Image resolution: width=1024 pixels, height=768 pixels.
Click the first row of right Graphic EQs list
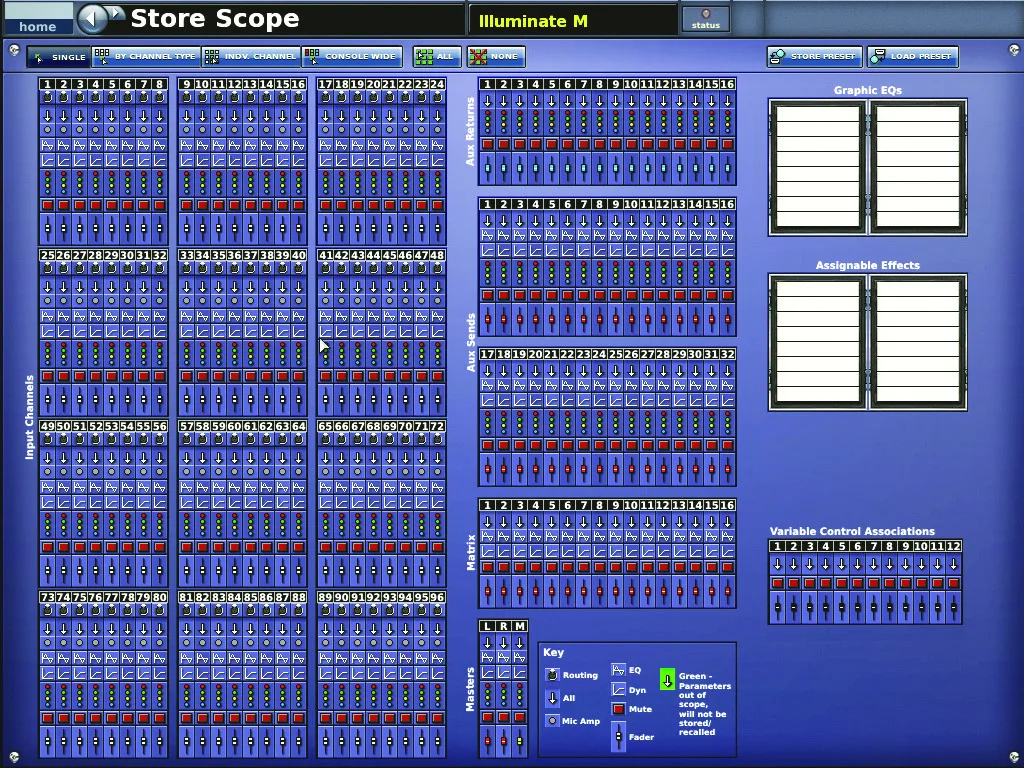pos(918,114)
